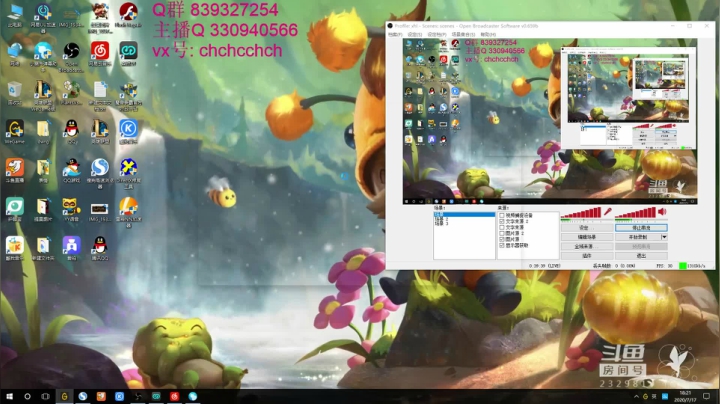Open the first menu in OBS menu bar

pos(395,34)
